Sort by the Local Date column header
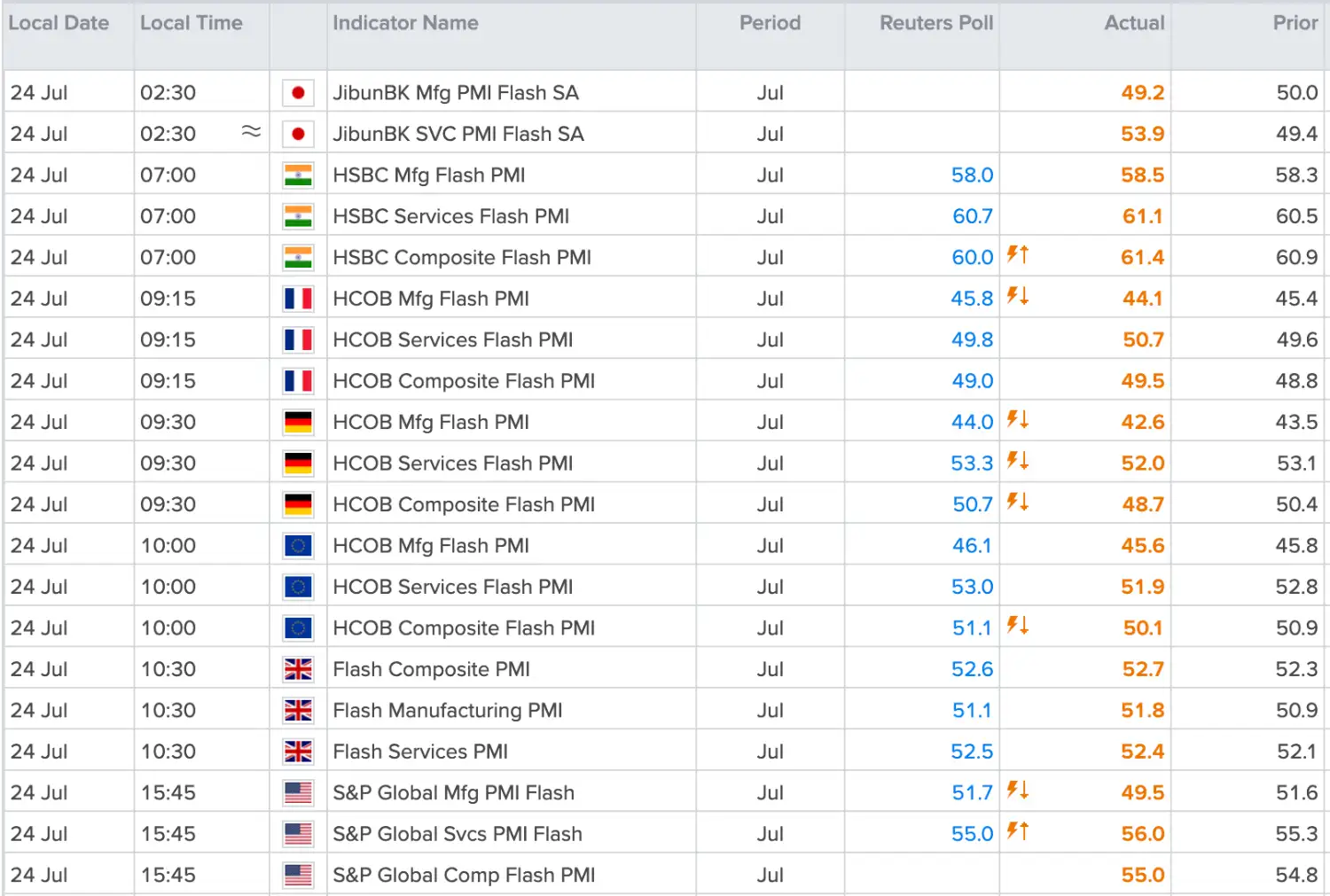The width and height of the screenshot is (1330, 896). pyautogui.click(x=59, y=23)
